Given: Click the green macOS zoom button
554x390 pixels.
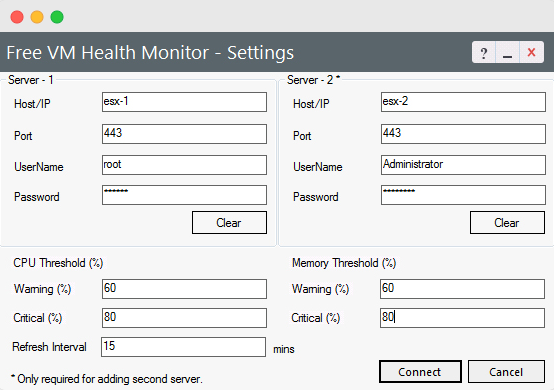Looking at the screenshot, I should [x=57, y=17].
